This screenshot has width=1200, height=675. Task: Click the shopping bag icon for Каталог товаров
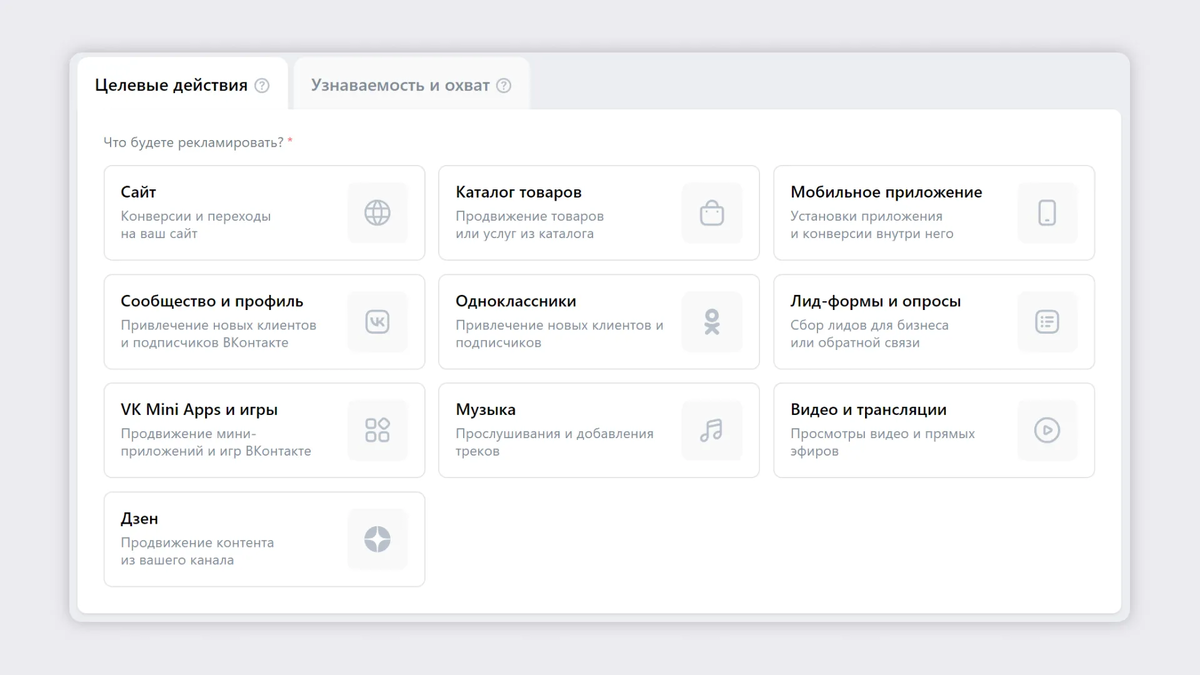point(712,212)
